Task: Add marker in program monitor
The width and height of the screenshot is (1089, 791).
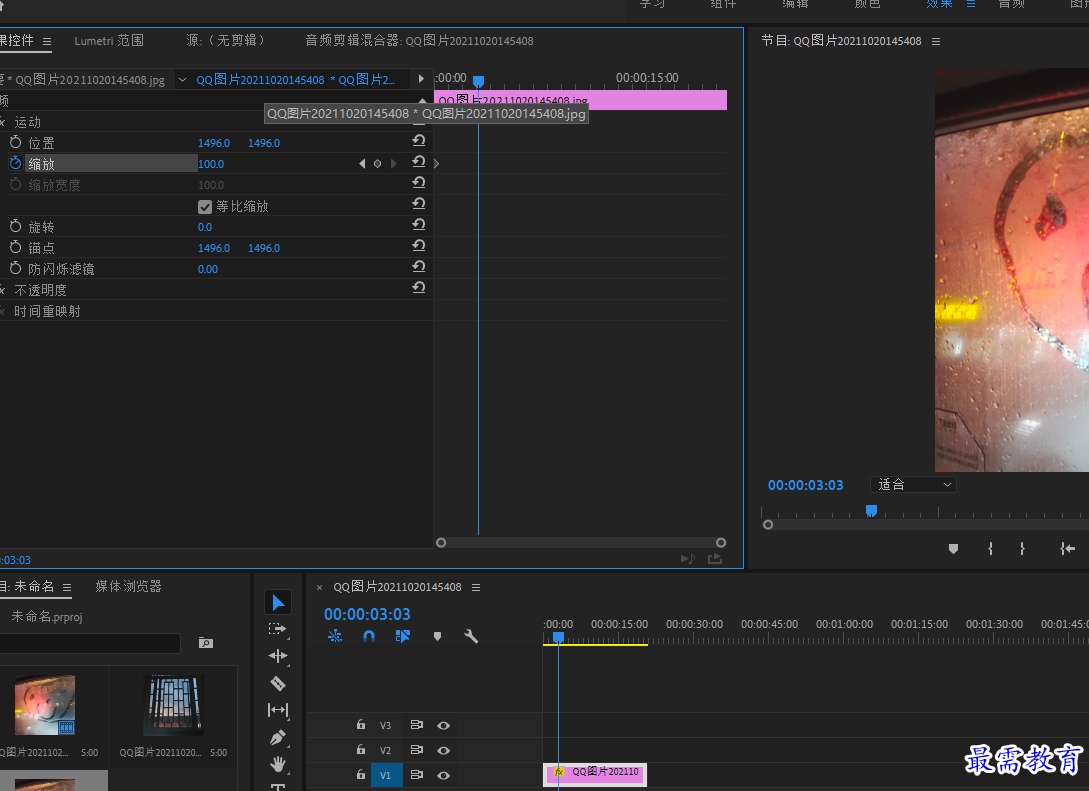Action: tap(954, 549)
